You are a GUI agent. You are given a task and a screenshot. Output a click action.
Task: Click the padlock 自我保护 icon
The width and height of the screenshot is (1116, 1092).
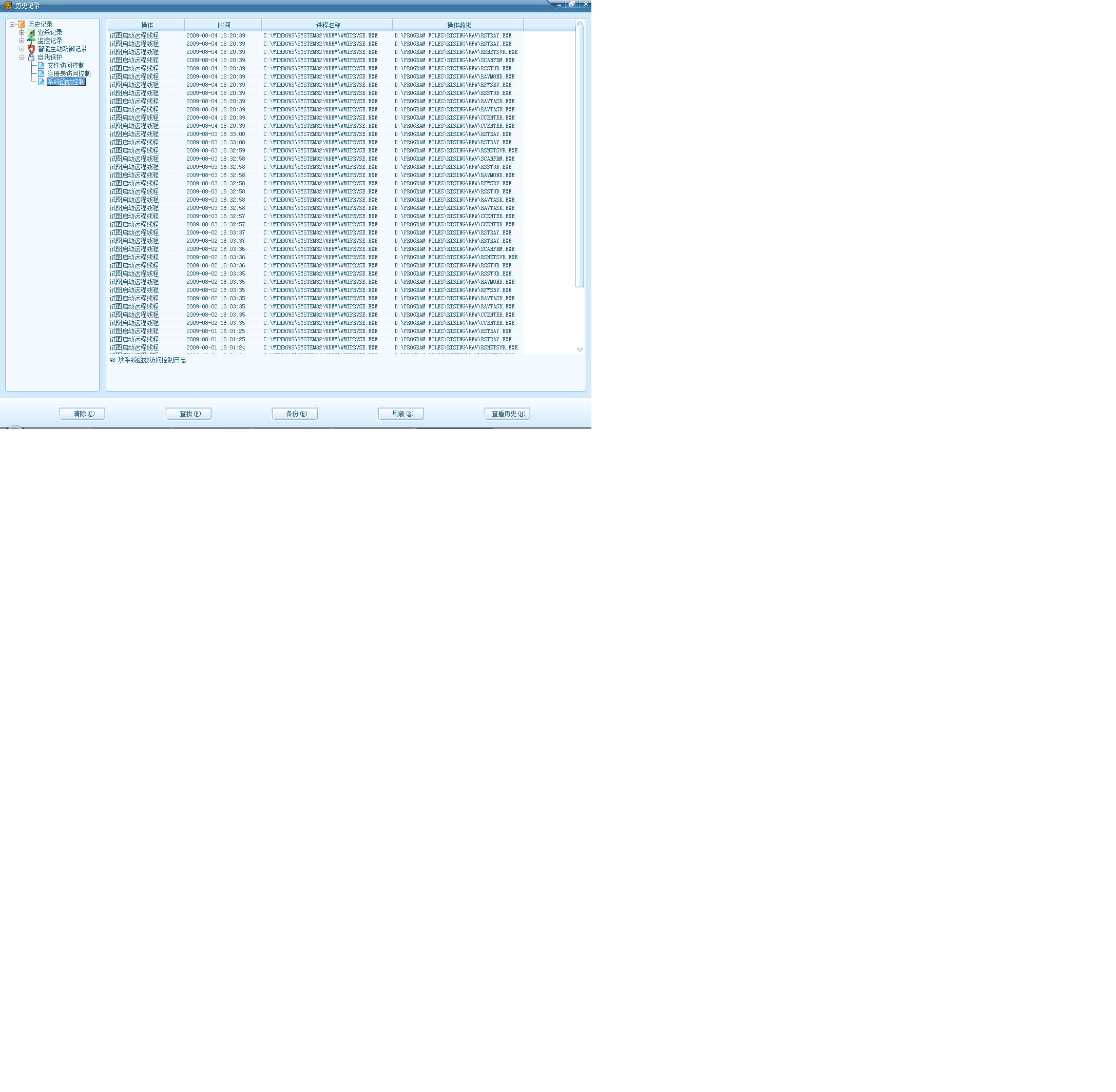click(31, 57)
